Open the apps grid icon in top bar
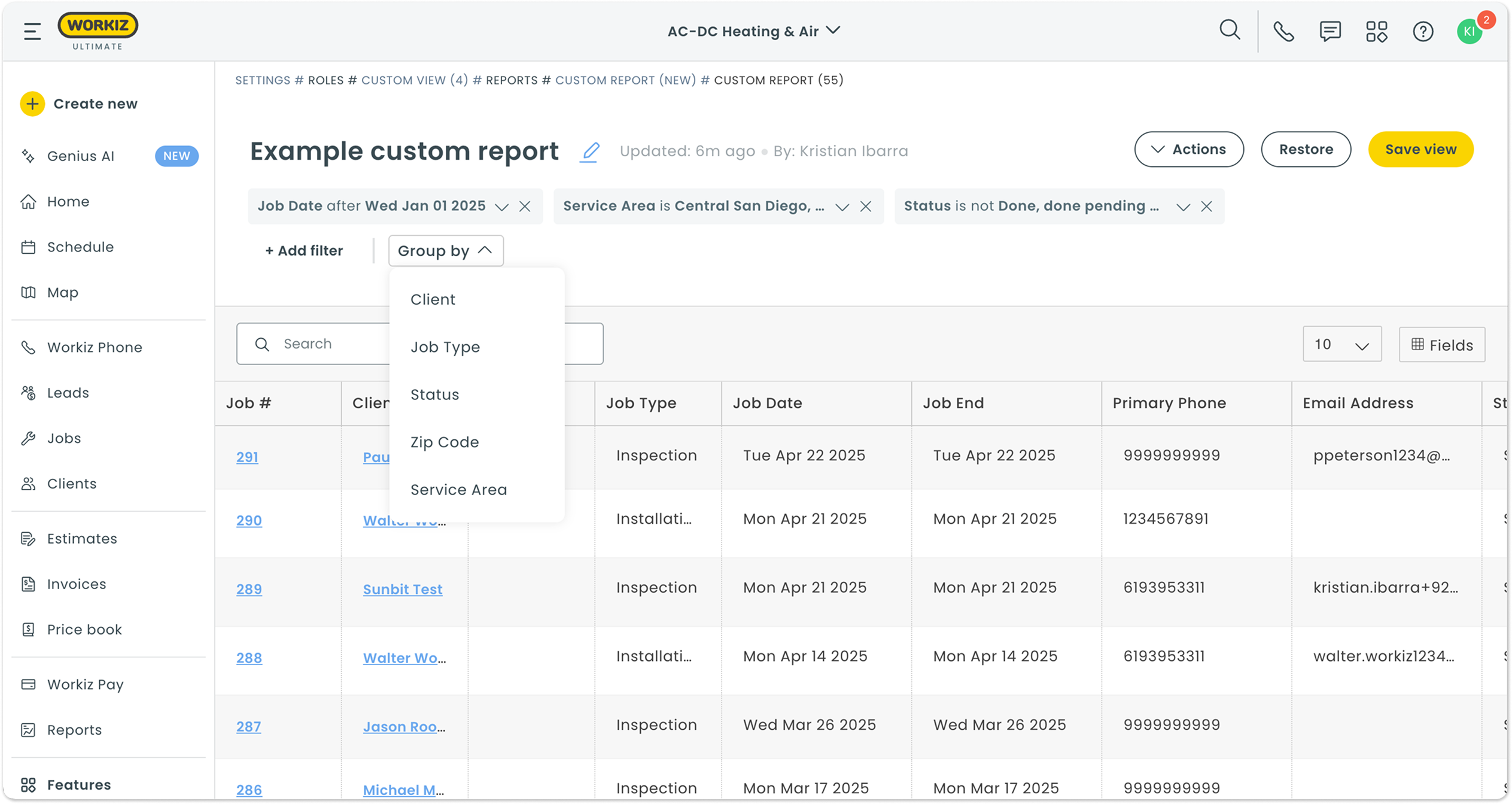The width and height of the screenshot is (1512, 804). pyautogui.click(x=1376, y=31)
